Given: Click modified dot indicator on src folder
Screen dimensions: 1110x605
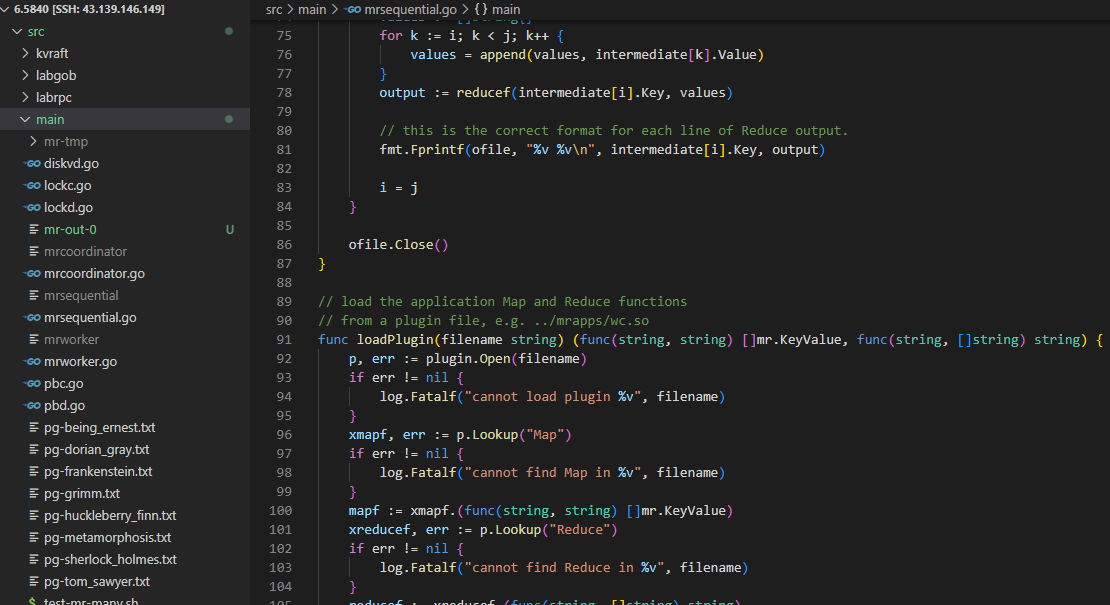Looking at the screenshot, I should tap(229, 31).
